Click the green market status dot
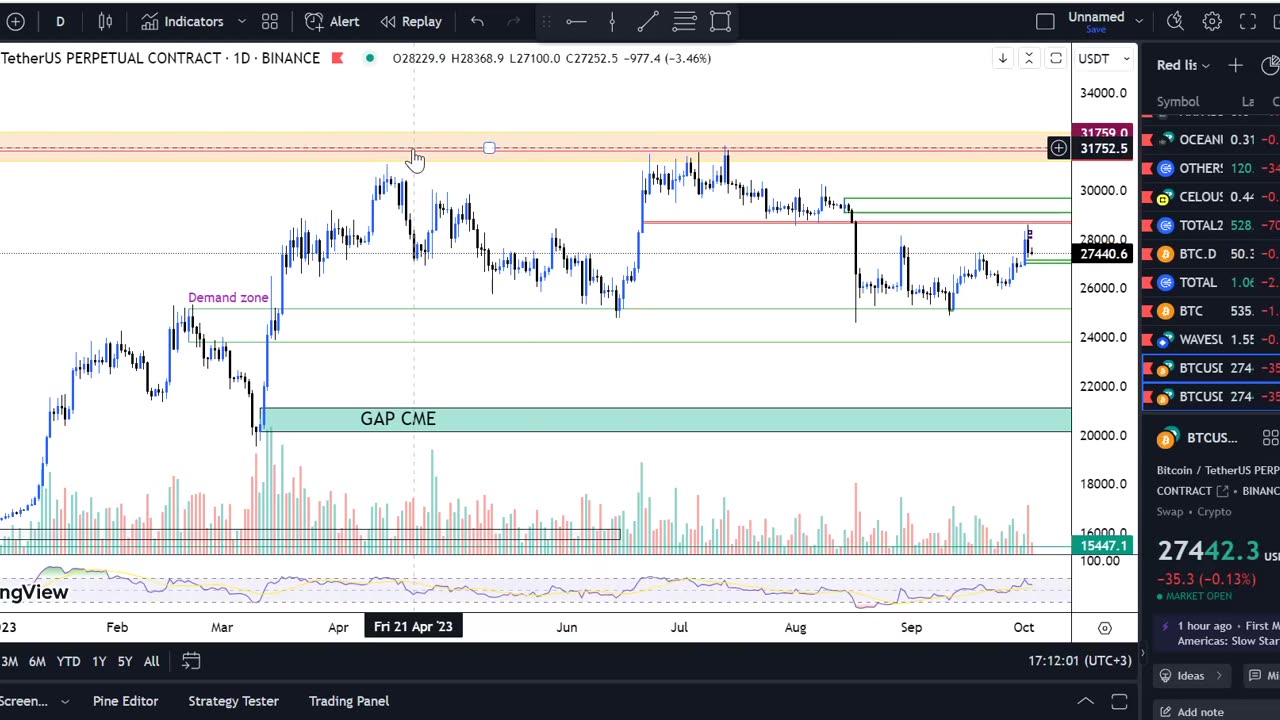Screen dimensions: 1280x720 click(370, 58)
